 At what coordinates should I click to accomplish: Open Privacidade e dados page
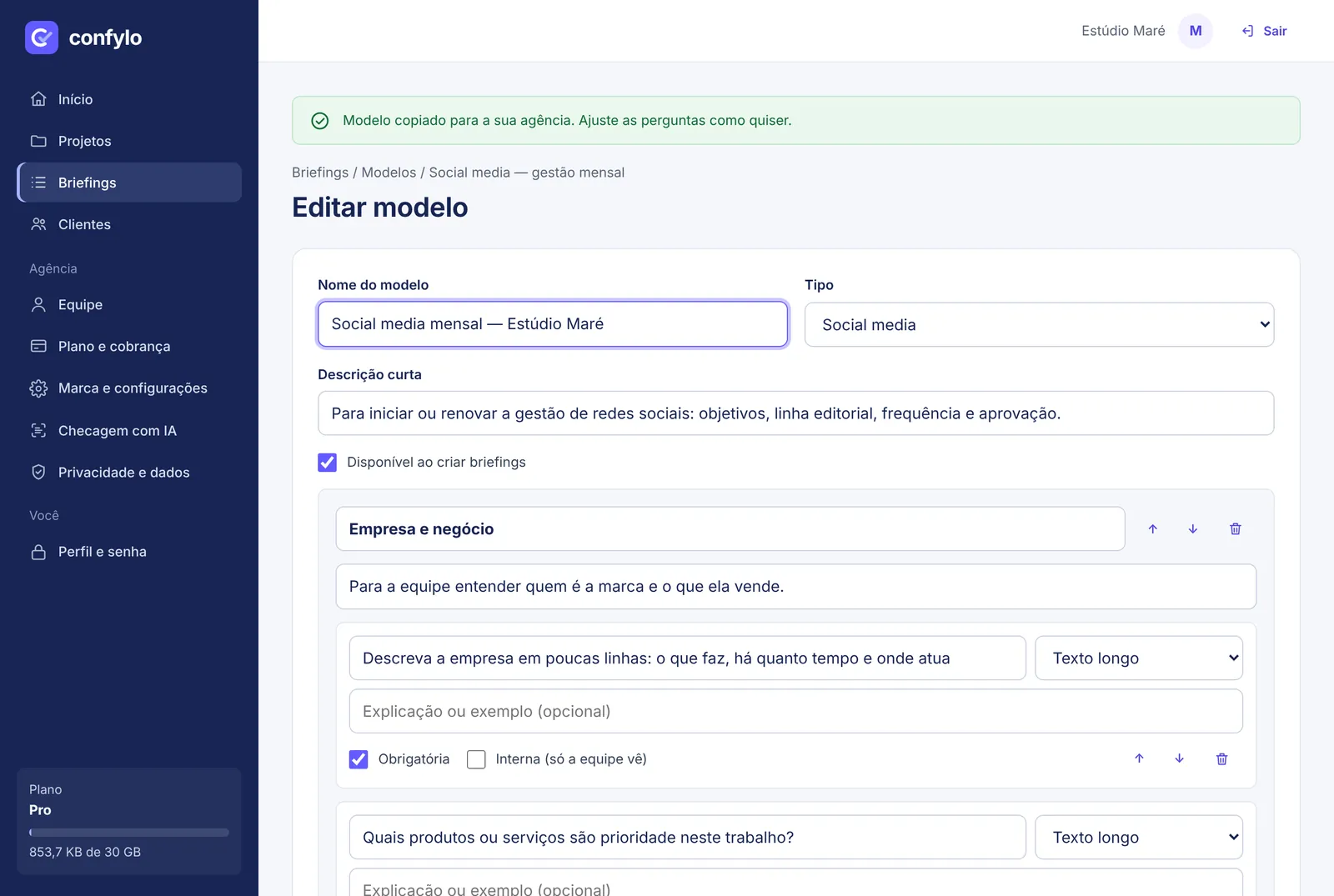pos(129,473)
